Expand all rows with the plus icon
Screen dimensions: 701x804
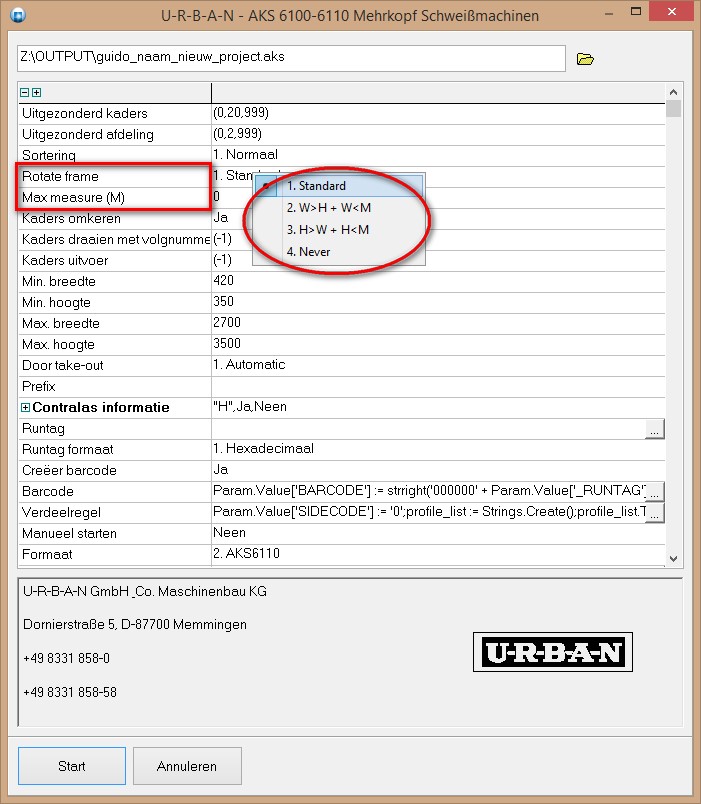pos(36,93)
